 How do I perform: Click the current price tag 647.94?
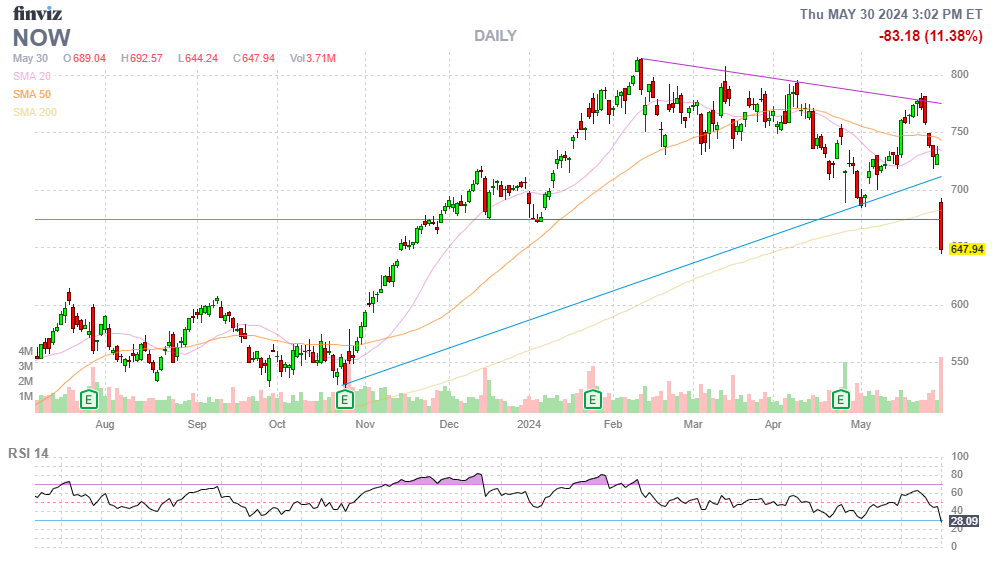point(967,249)
